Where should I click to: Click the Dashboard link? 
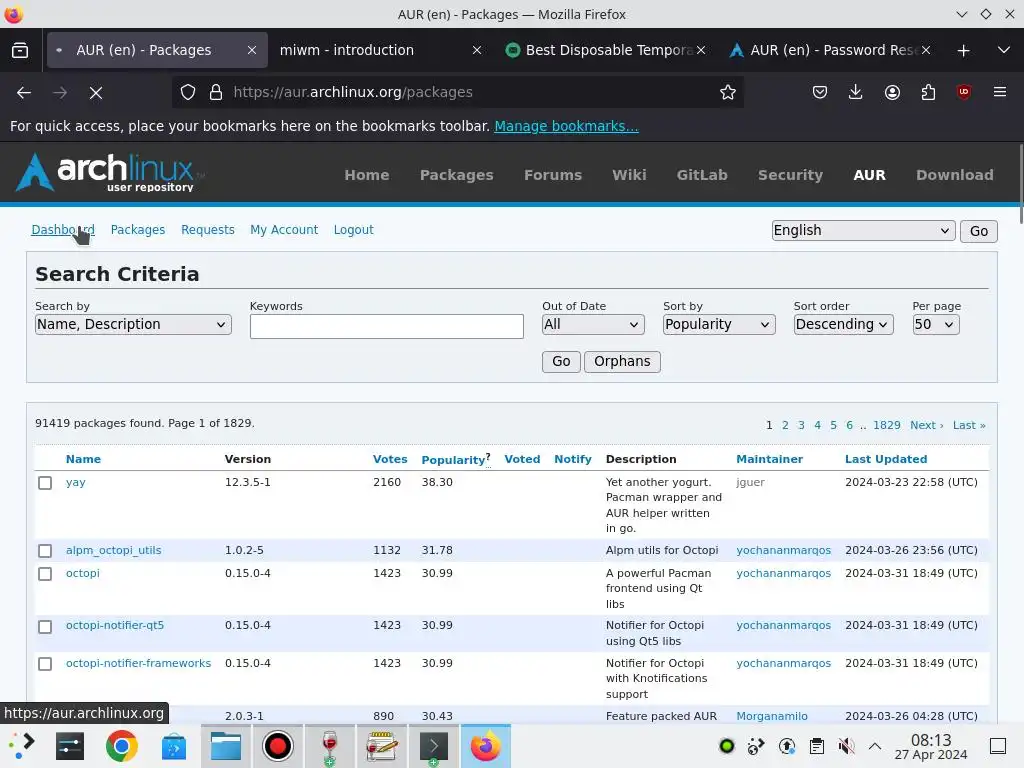tap(63, 230)
